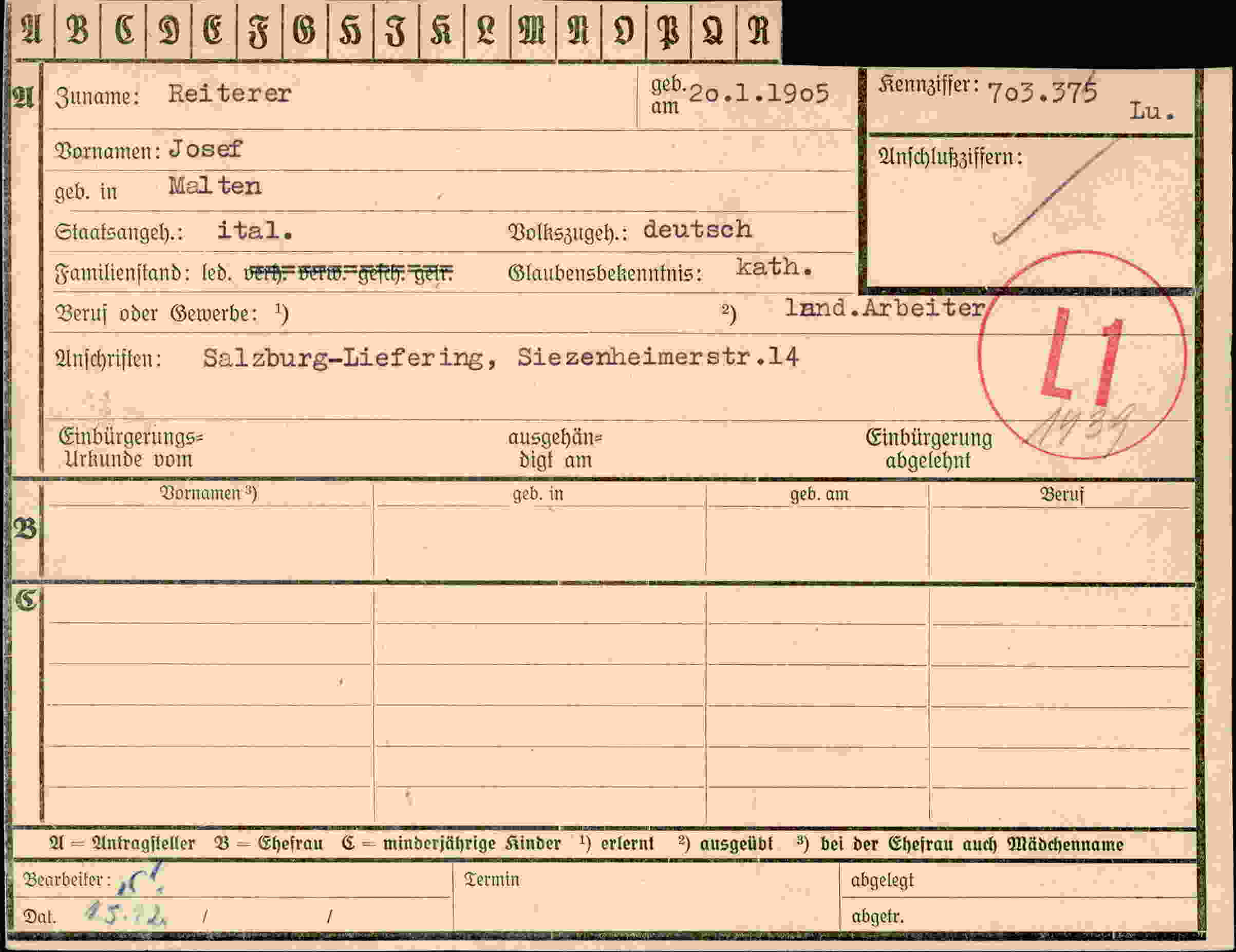Image resolution: width=1236 pixels, height=952 pixels.
Task: Click the ethnicity value 'deutsch'
Action: [x=698, y=229]
